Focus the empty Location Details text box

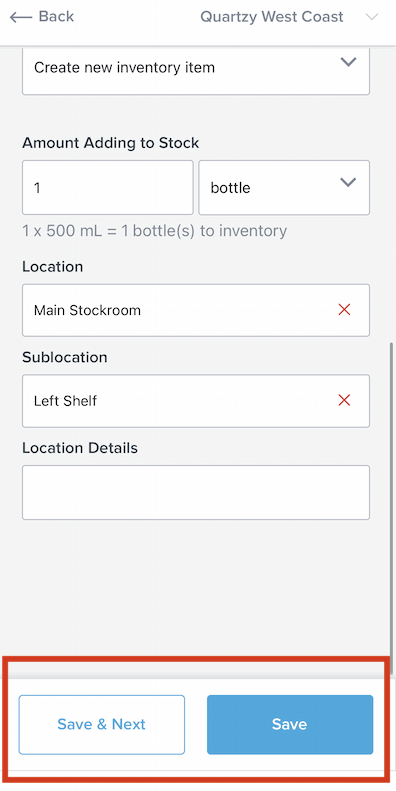point(196,492)
